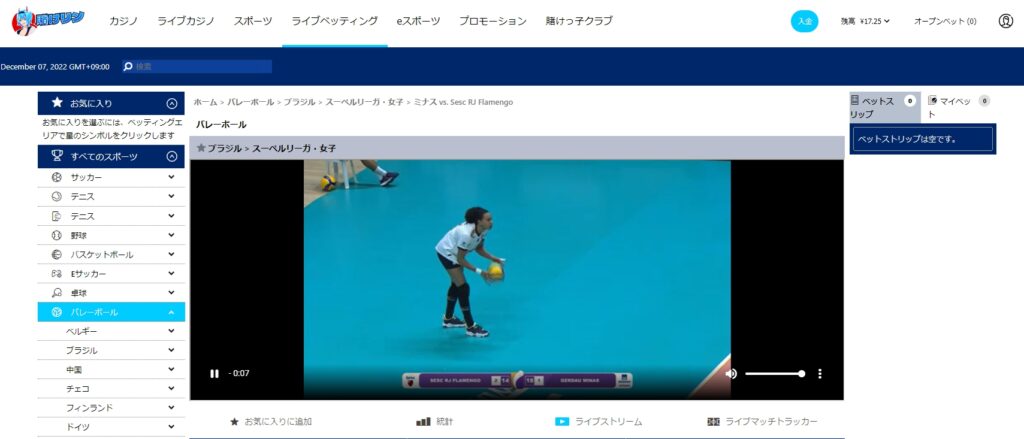Click the search magnifier icon
The image size is (1024, 439).
128,66
